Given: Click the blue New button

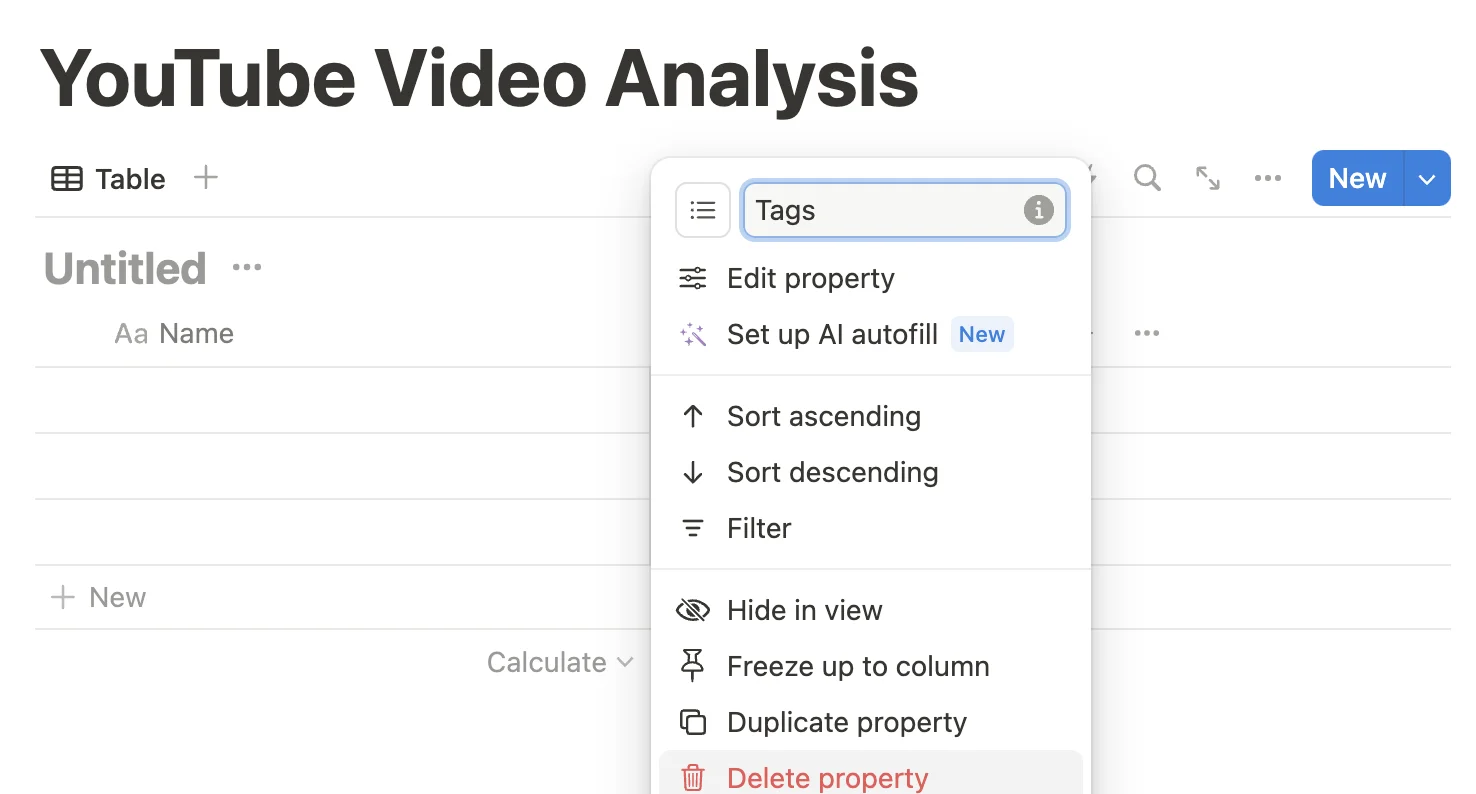Looking at the screenshot, I should click(x=1357, y=178).
